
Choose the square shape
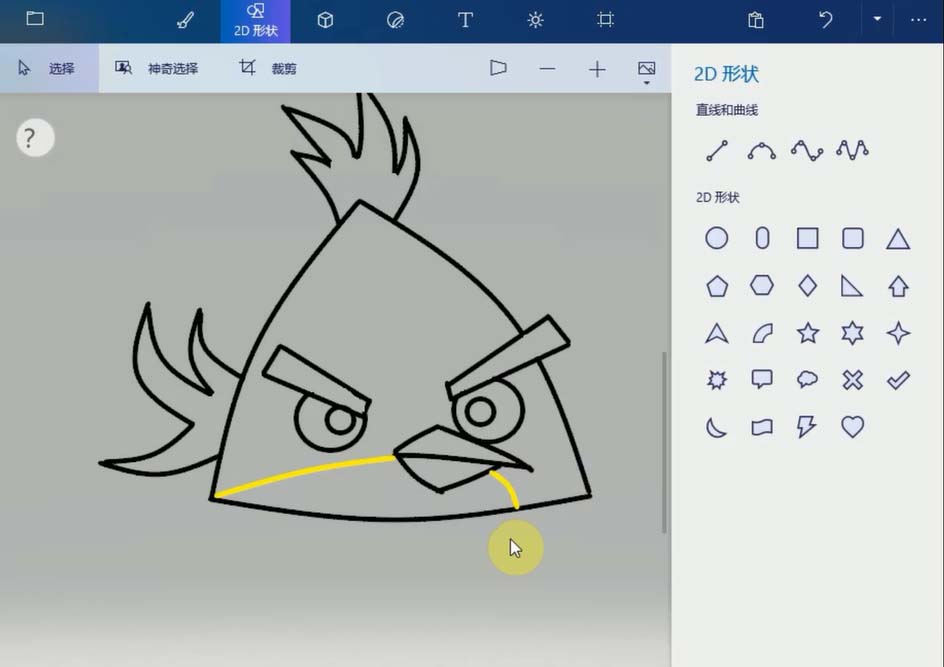(807, 238)
